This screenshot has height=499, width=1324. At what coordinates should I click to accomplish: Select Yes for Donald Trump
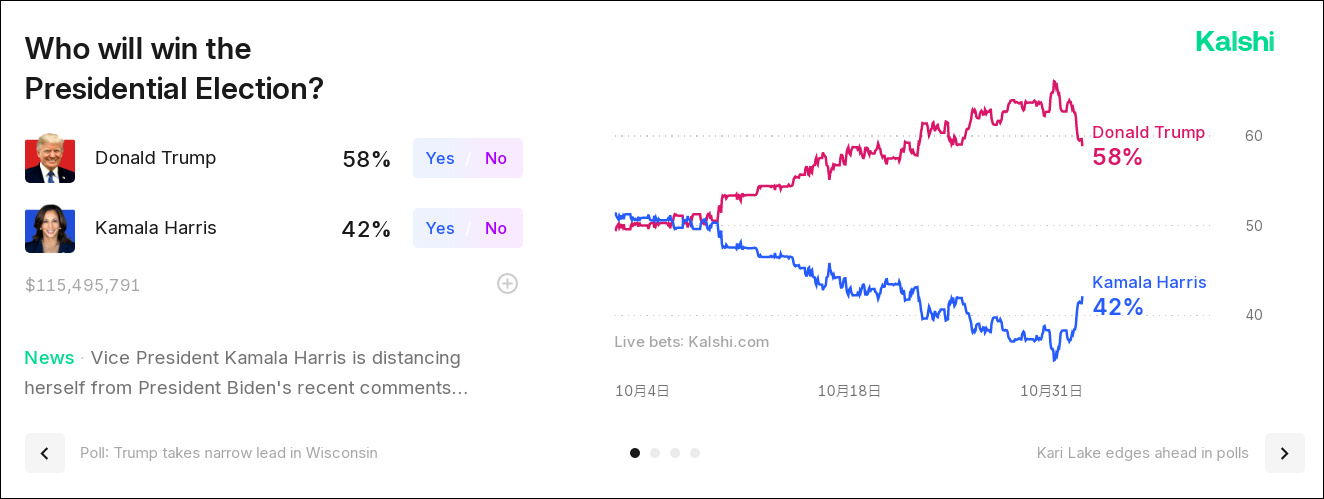click(x=440, y=158)
